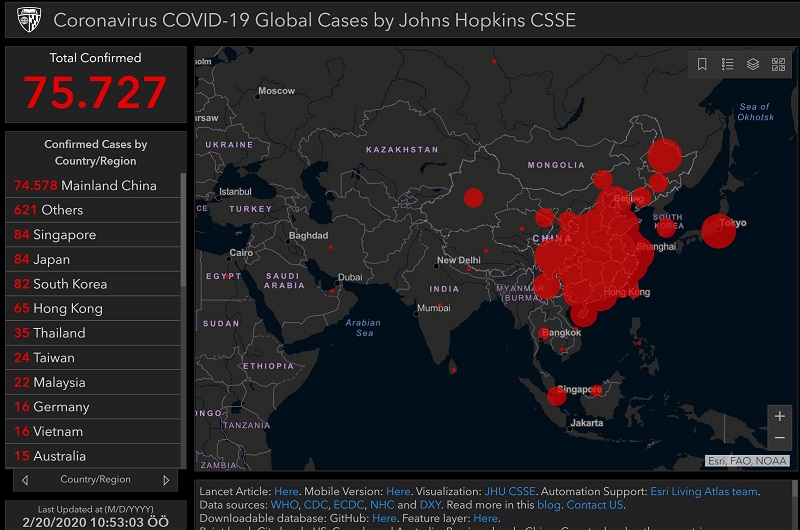This screenshot has width=800, height=530.
Task: Go to previous list with left arrow
Action: 24,480
